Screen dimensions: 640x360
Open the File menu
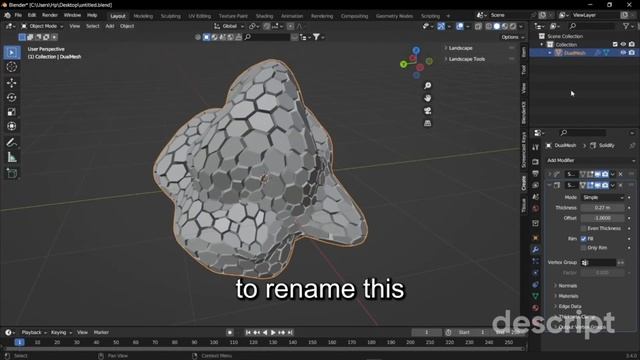18,15
